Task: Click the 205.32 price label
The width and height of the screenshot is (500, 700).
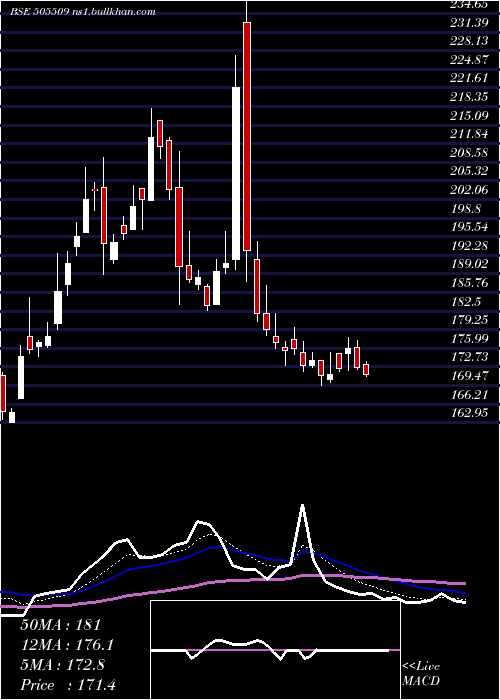Action: [469, 171]
